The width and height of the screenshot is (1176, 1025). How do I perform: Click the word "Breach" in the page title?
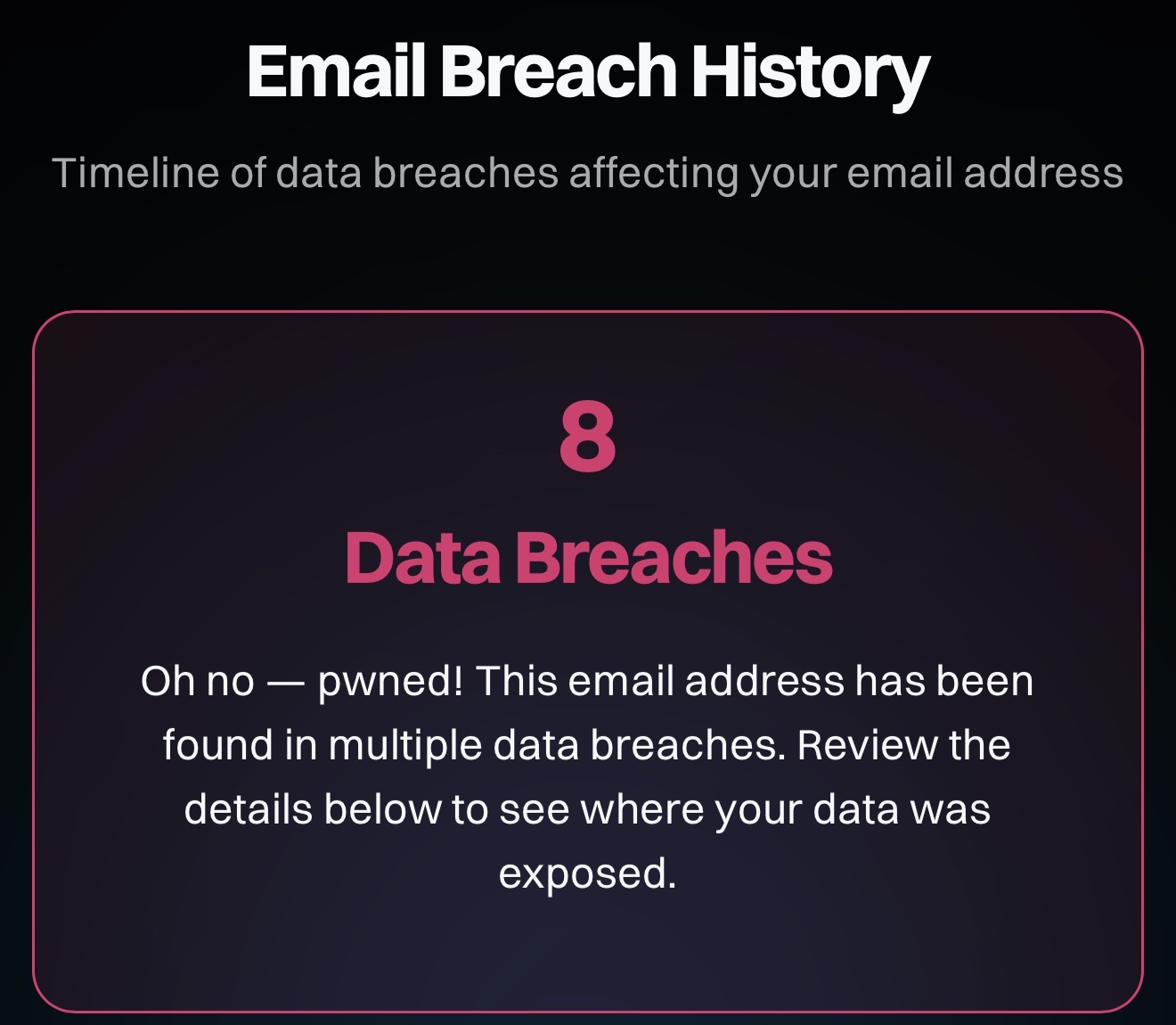[x=559, y=71]
